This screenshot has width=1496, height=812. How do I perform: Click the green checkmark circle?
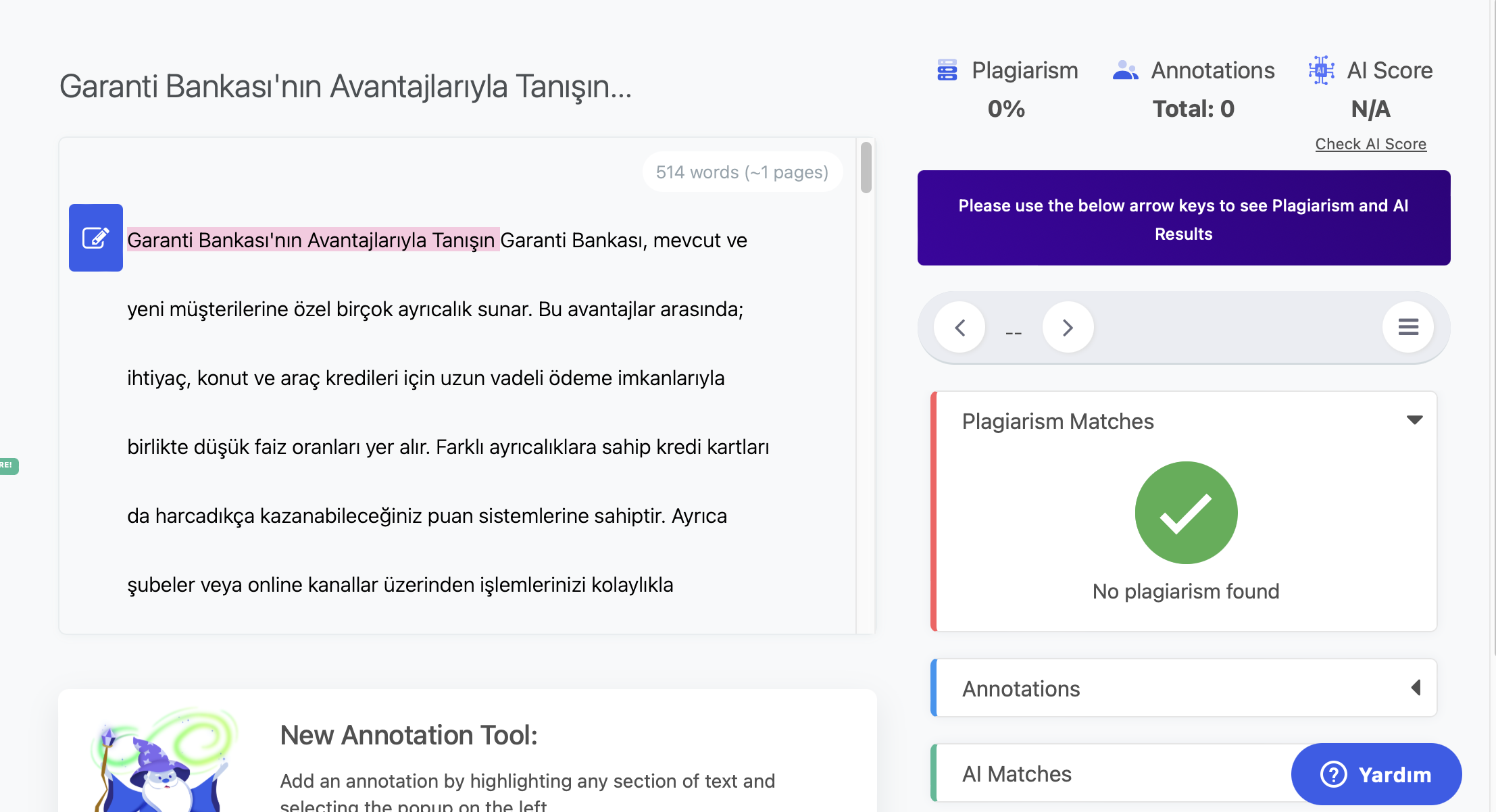(x=1186, y=513)
